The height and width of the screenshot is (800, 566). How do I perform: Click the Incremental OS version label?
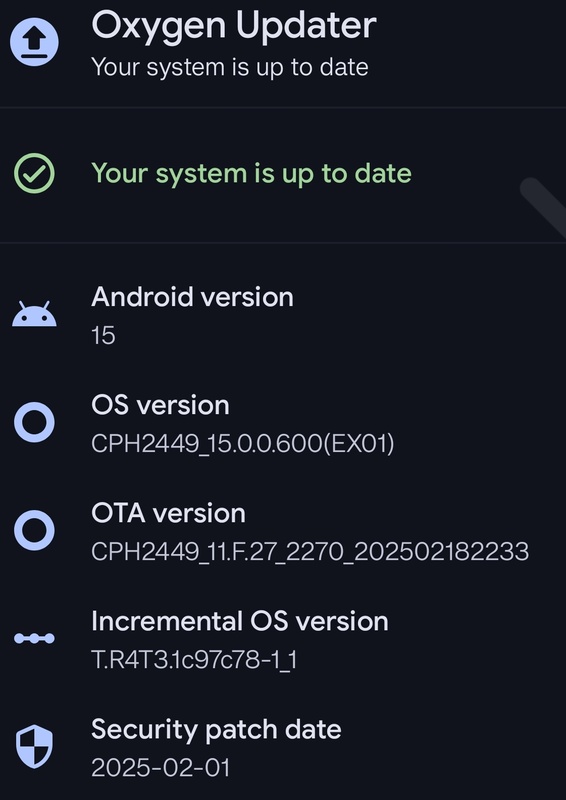point(240,621)
